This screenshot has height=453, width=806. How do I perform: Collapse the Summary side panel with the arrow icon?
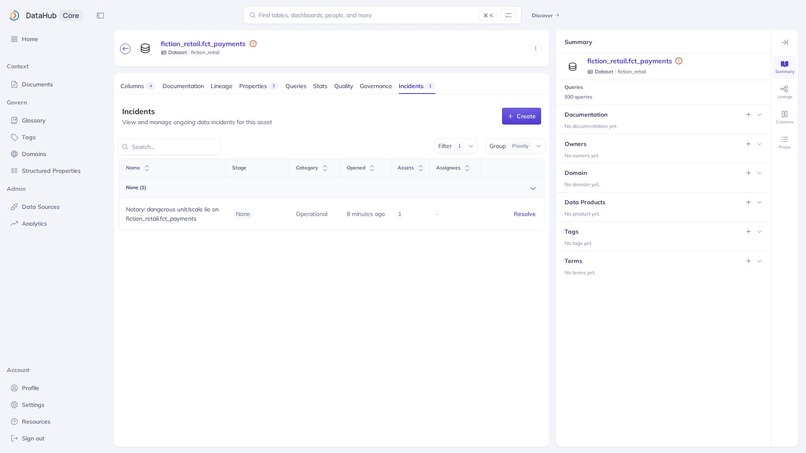(784, 42)
